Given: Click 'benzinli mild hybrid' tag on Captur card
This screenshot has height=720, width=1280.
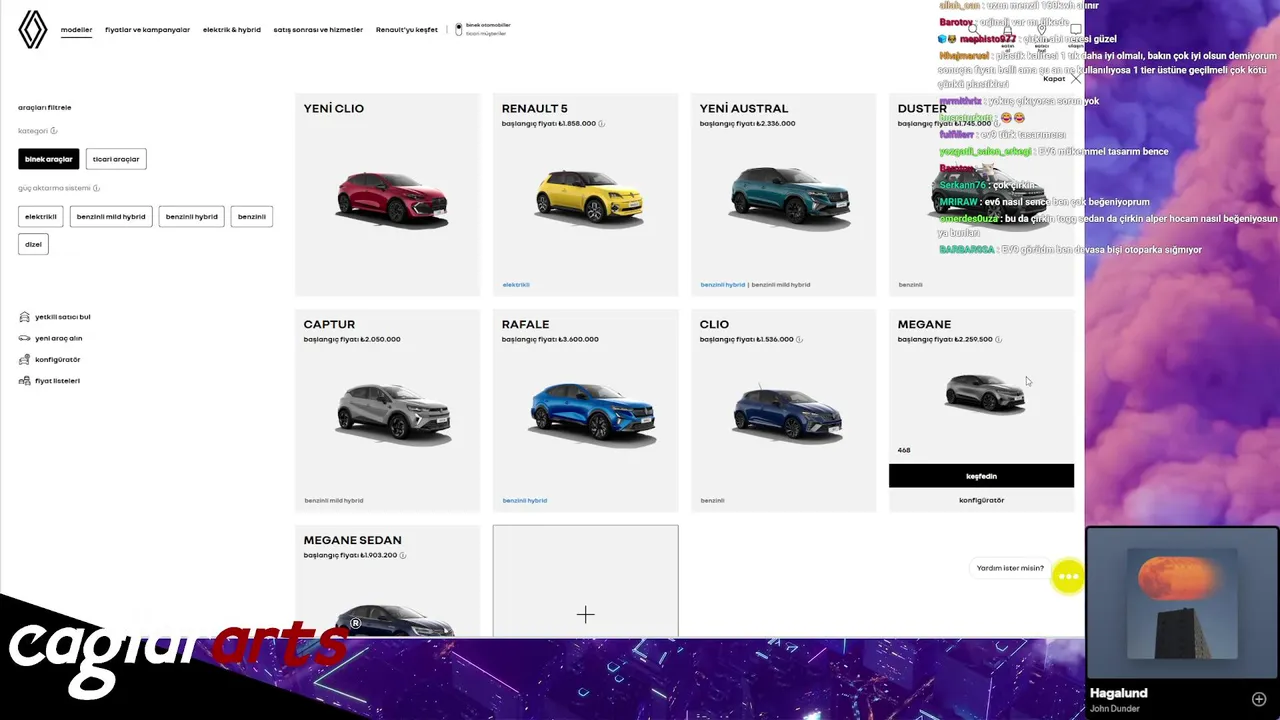Looking at the screenshot, I should coord(334,500).
